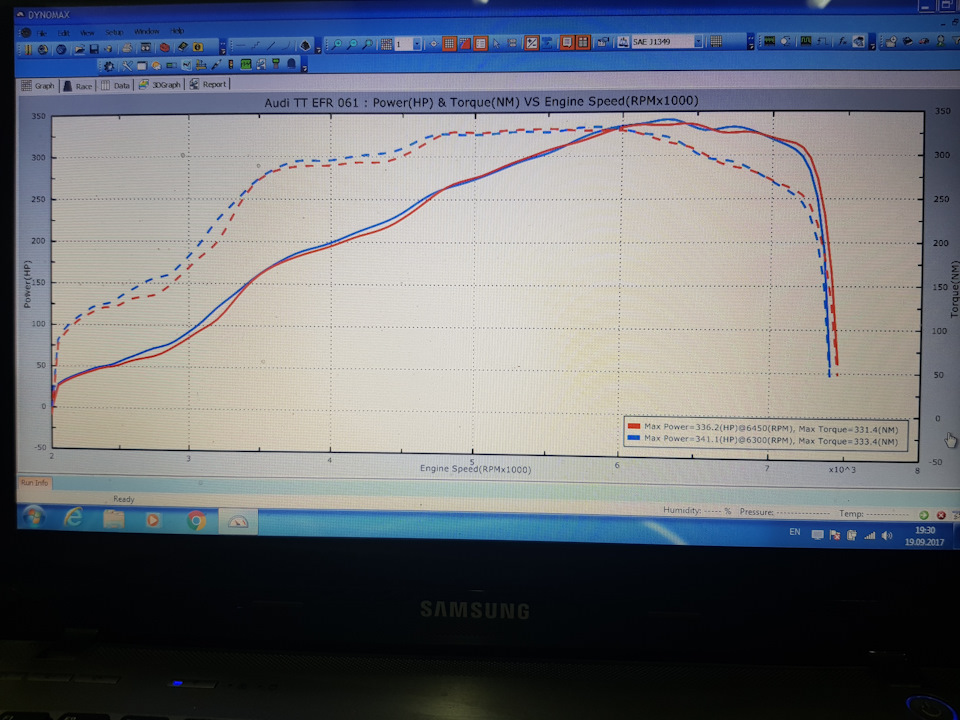960x720 pixels.
Task: Switch to the Race tab
Action: coord(78,86)
